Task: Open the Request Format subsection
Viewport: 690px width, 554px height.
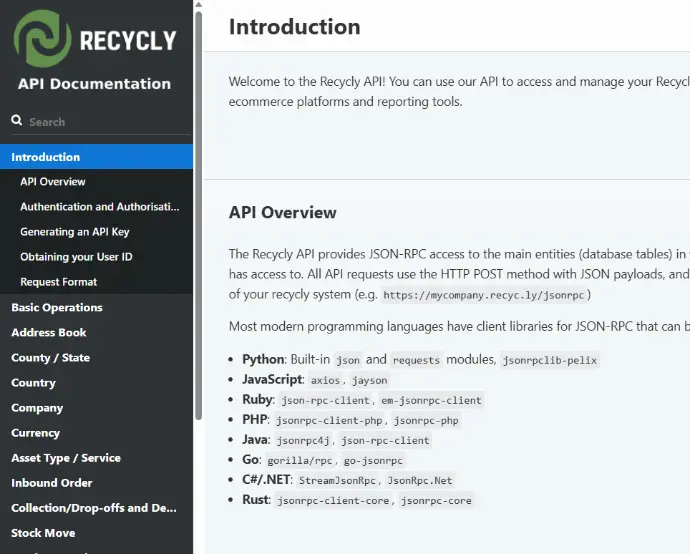Action: [58, 282]
